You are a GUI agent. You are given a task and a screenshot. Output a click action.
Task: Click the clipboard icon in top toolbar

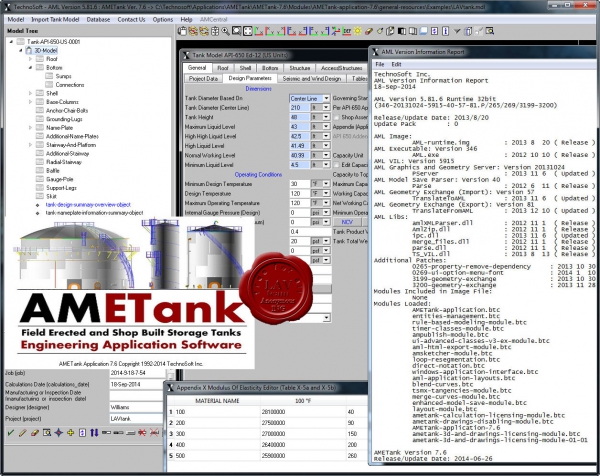(x=182, y=31)
